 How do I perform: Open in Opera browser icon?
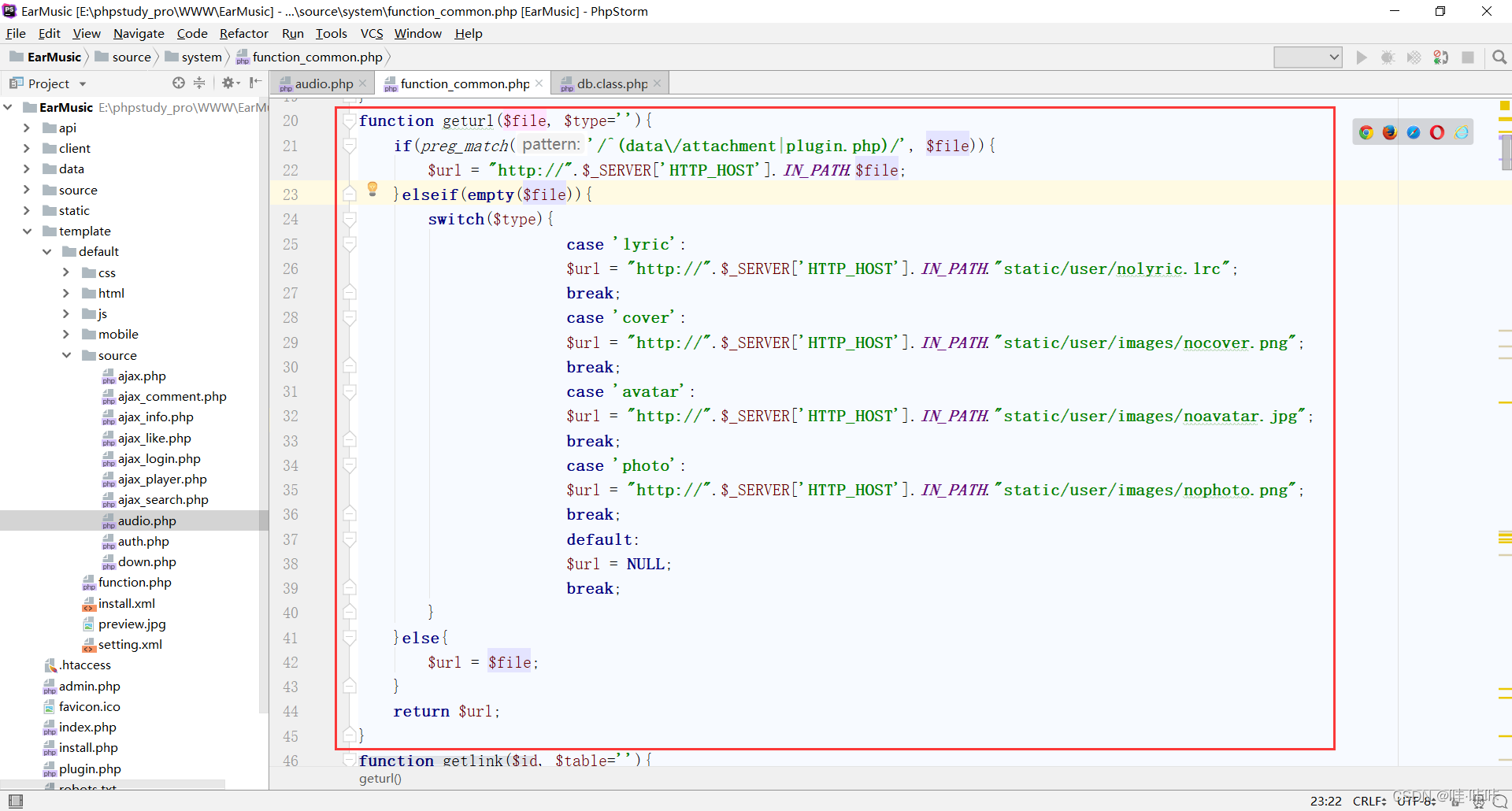[x=1437, y=132]
